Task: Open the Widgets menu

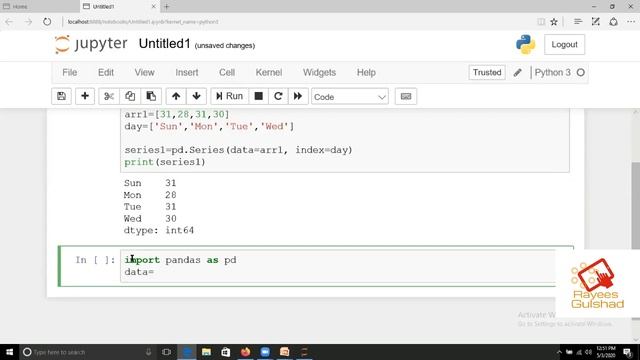Action: point(319,73)
